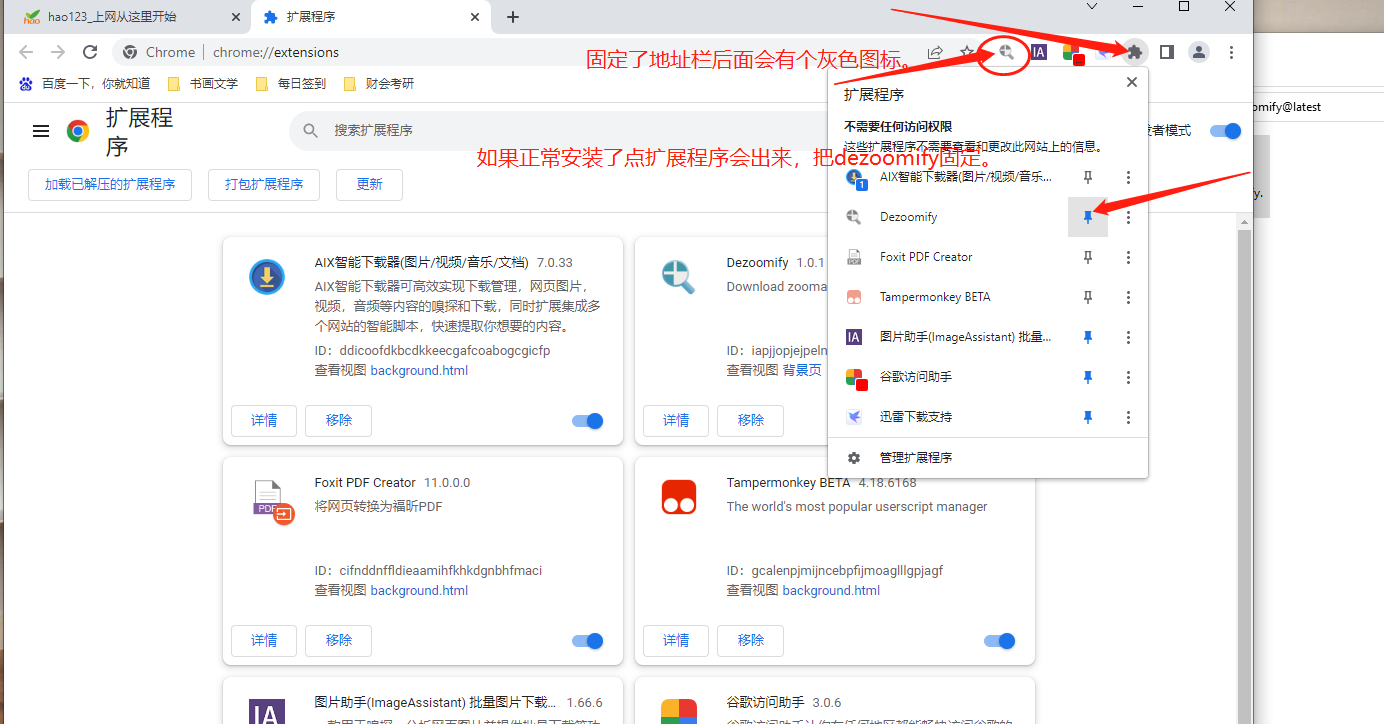Disable the AIX智能下载器 extension switch

[588, 421]
